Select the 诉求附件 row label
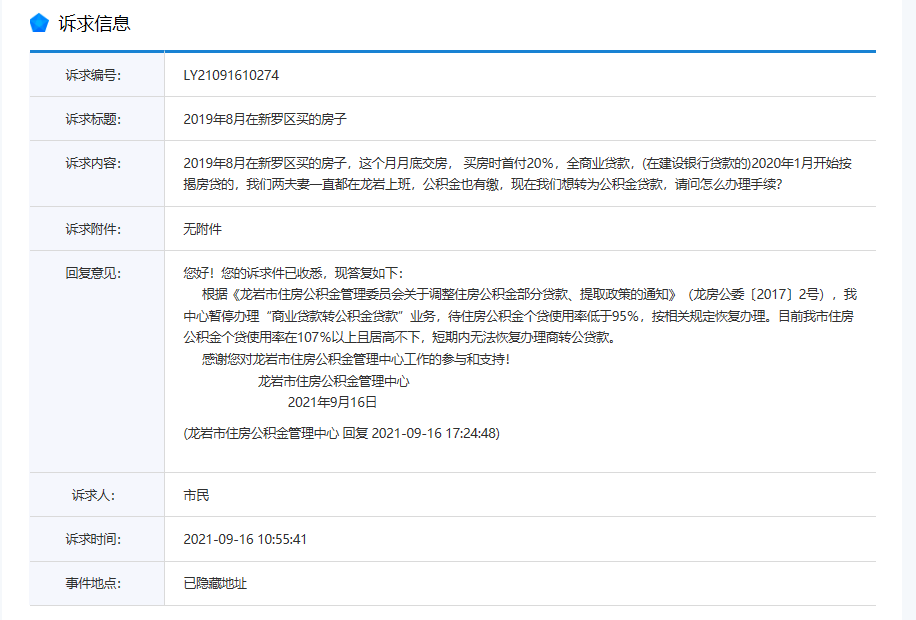 93,229
